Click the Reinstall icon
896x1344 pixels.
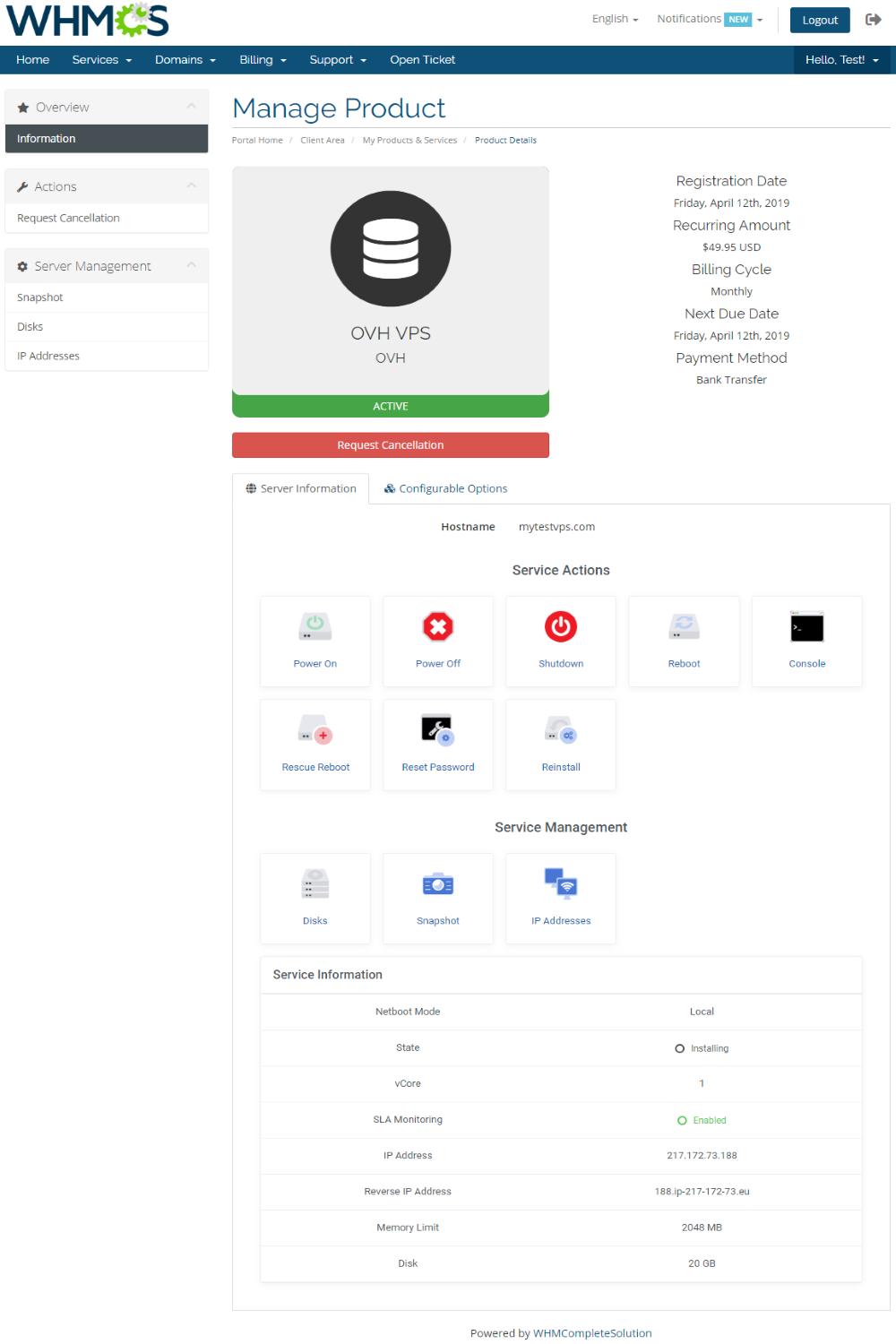tap(561, 730)
